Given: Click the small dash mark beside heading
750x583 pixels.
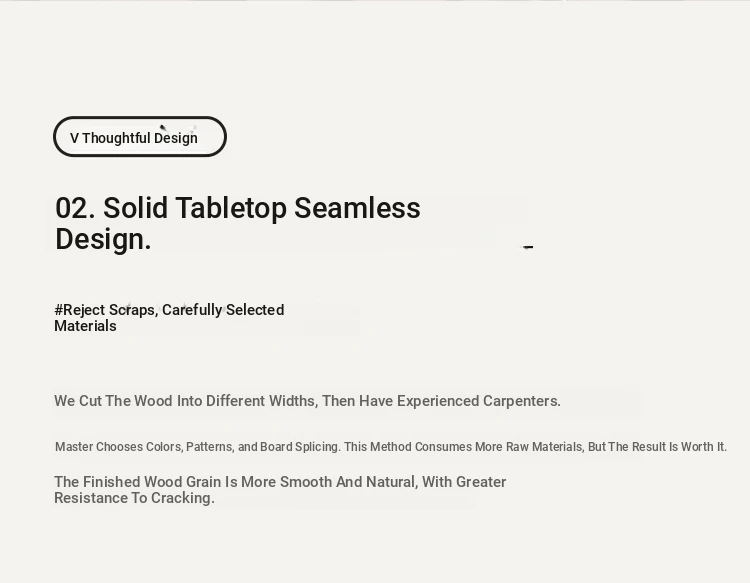Looking at the screenshot, I should 528,247.
